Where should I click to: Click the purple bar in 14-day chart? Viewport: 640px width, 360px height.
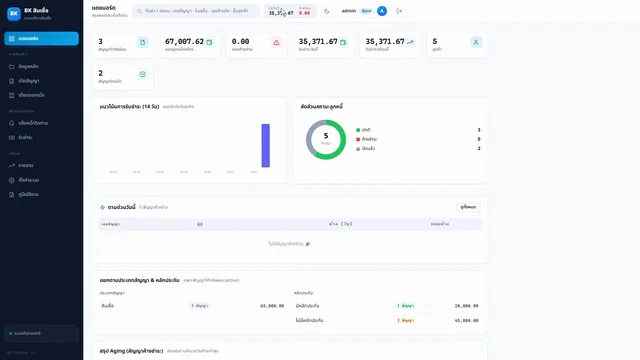tap(266, 146)
